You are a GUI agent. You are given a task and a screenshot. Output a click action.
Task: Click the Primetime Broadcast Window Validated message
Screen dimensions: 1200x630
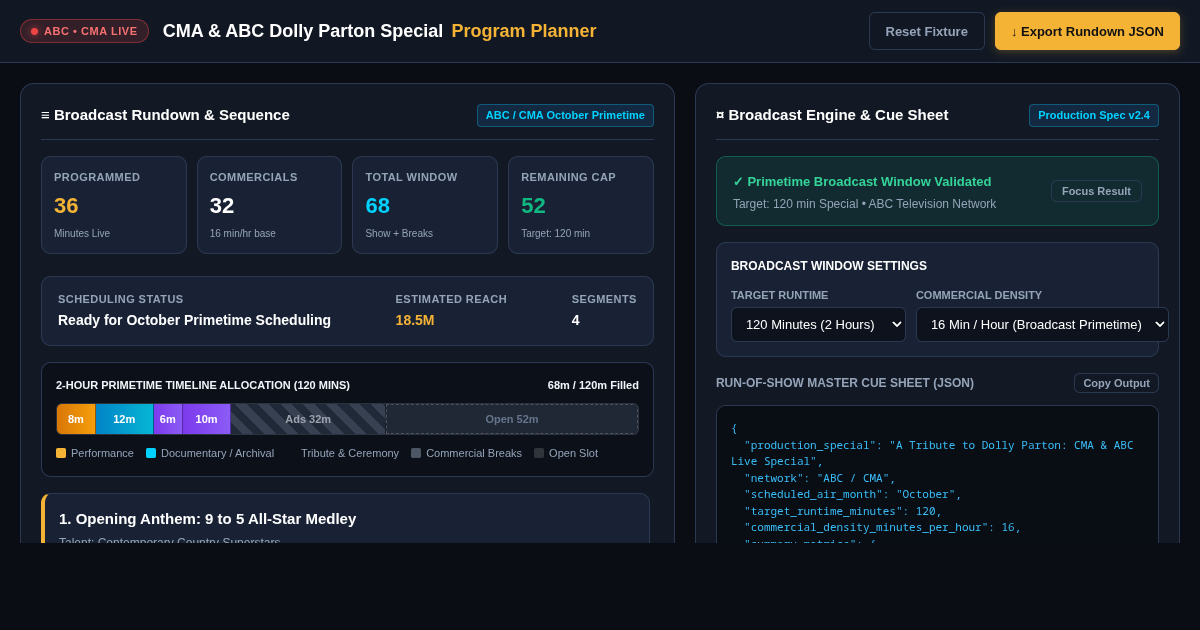pos(862,181)
